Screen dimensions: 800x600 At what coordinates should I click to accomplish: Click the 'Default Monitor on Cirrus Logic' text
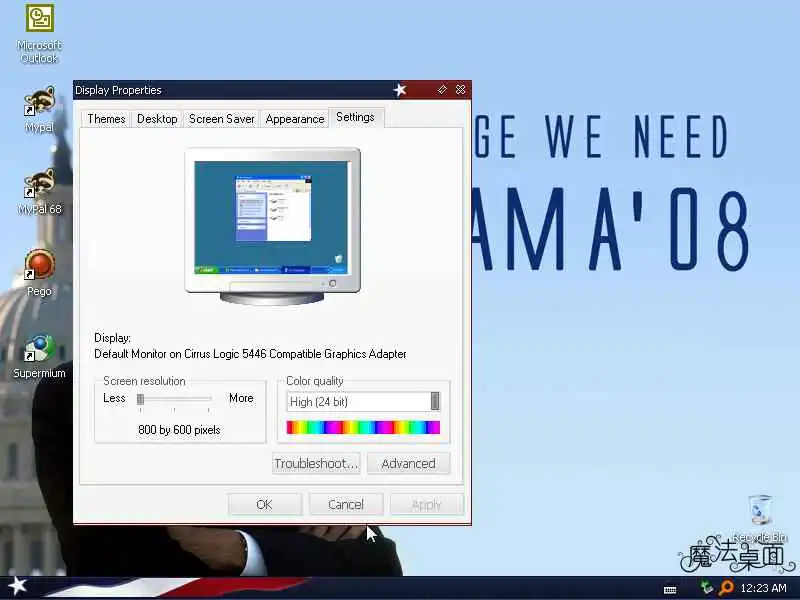[250, 354]
